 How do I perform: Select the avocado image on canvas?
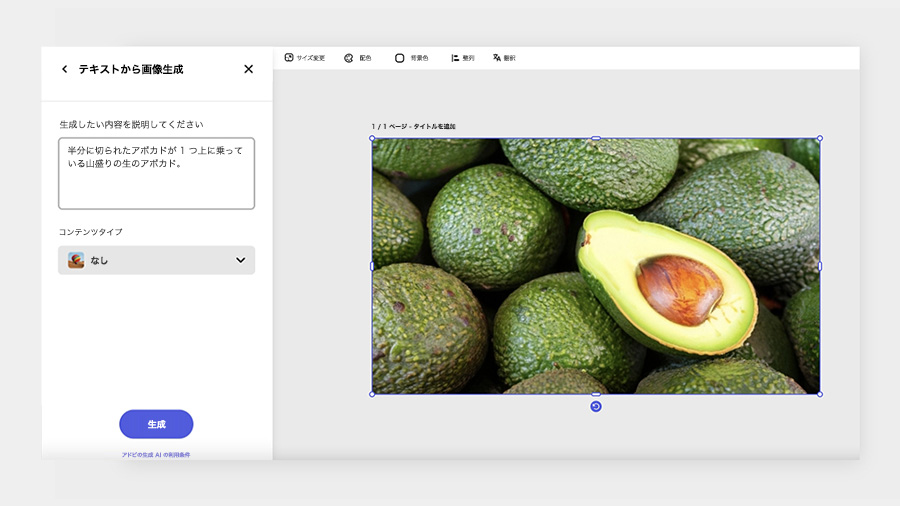point(596,266)
